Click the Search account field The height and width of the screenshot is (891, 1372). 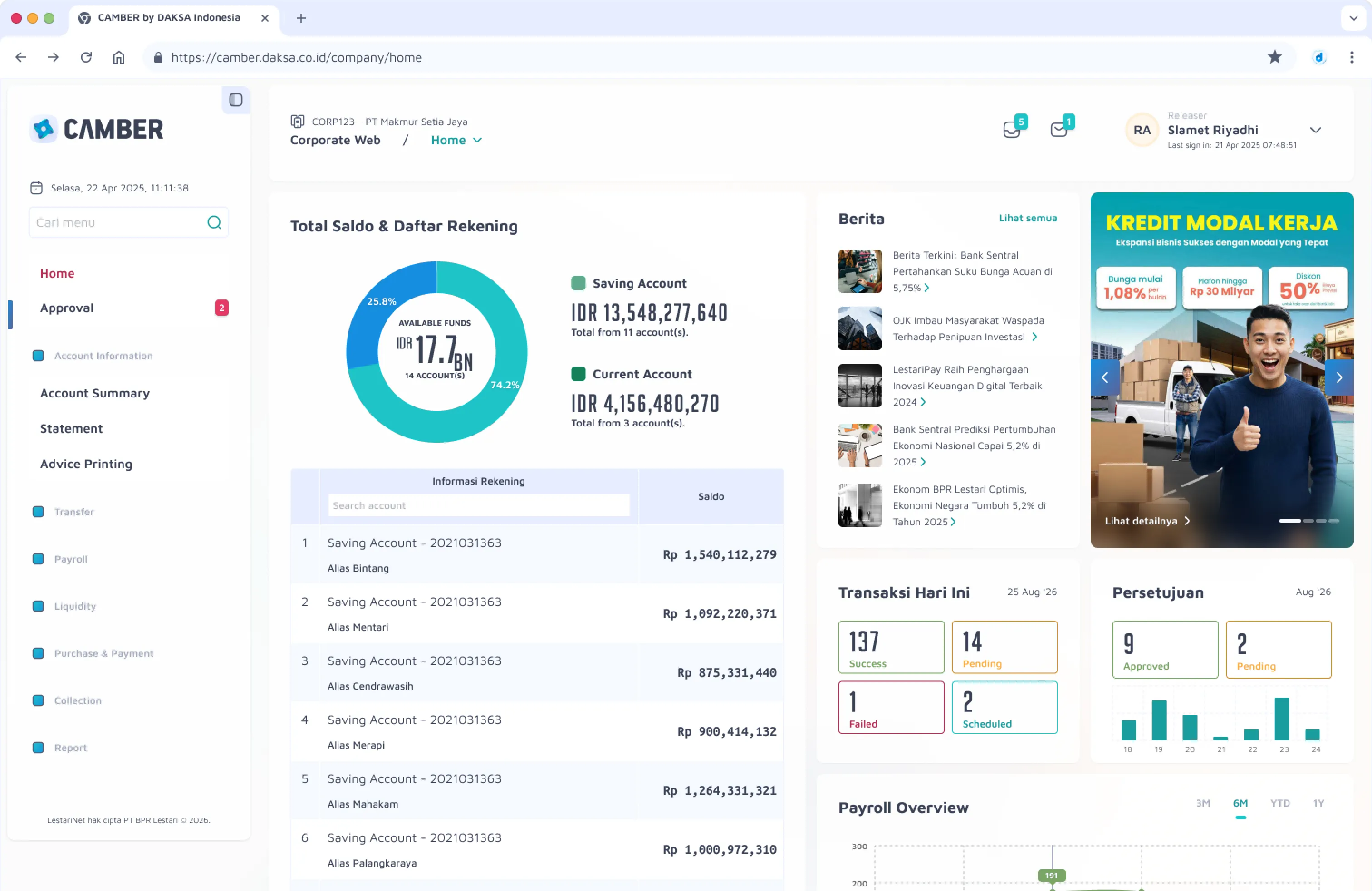(x=479, y=505)
